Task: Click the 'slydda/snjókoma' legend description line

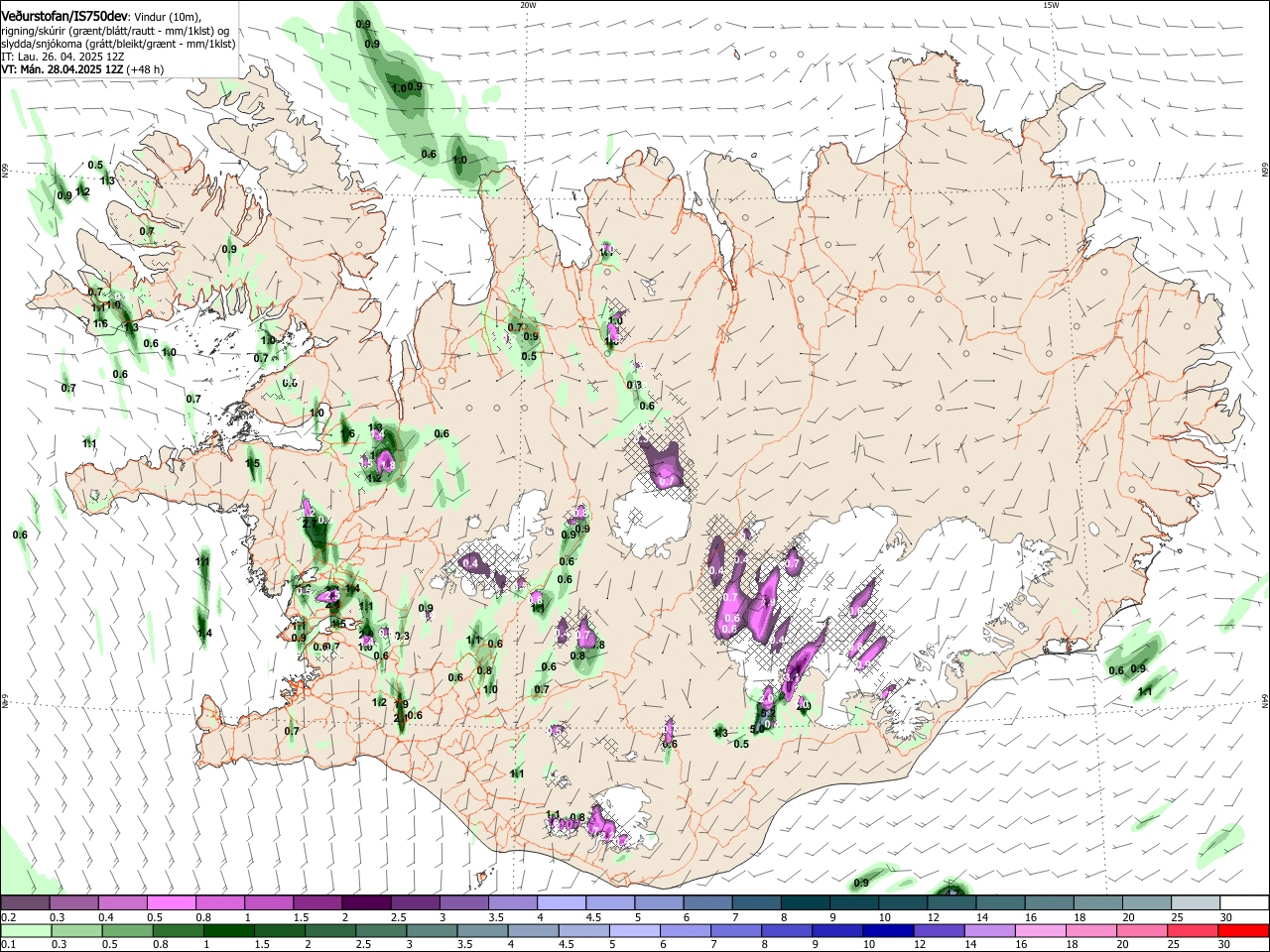Action: 118,44
